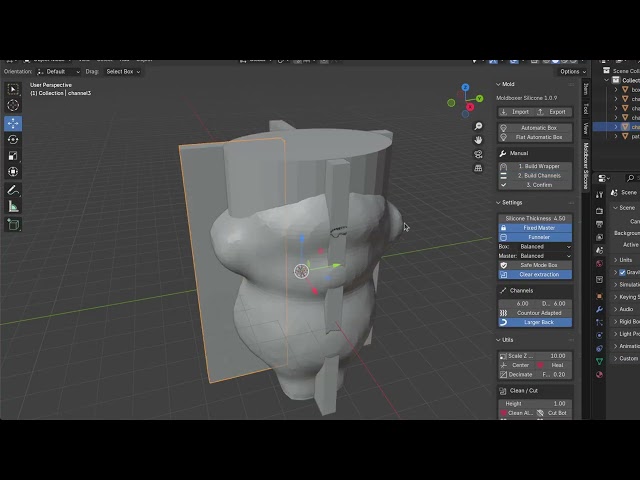Toggle the Fixed Master option
Viewport: 640px width, 480px height.
(x=535, y=228)
